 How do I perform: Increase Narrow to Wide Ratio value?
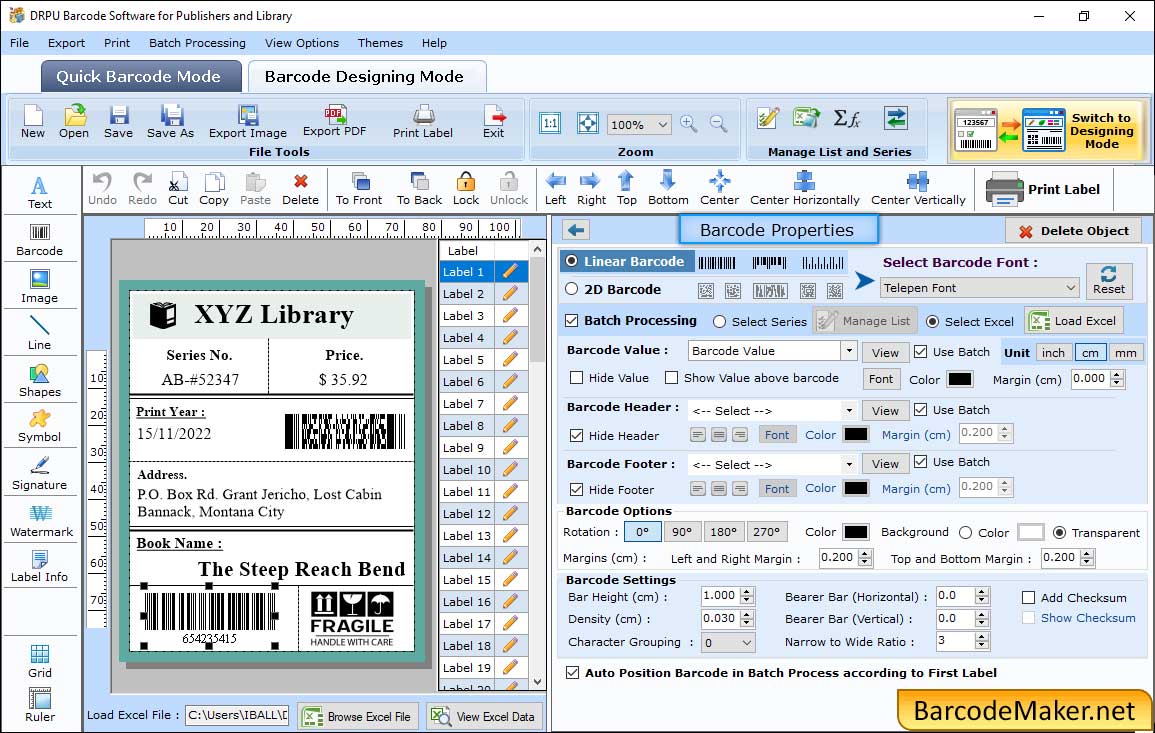pos(981,637)
